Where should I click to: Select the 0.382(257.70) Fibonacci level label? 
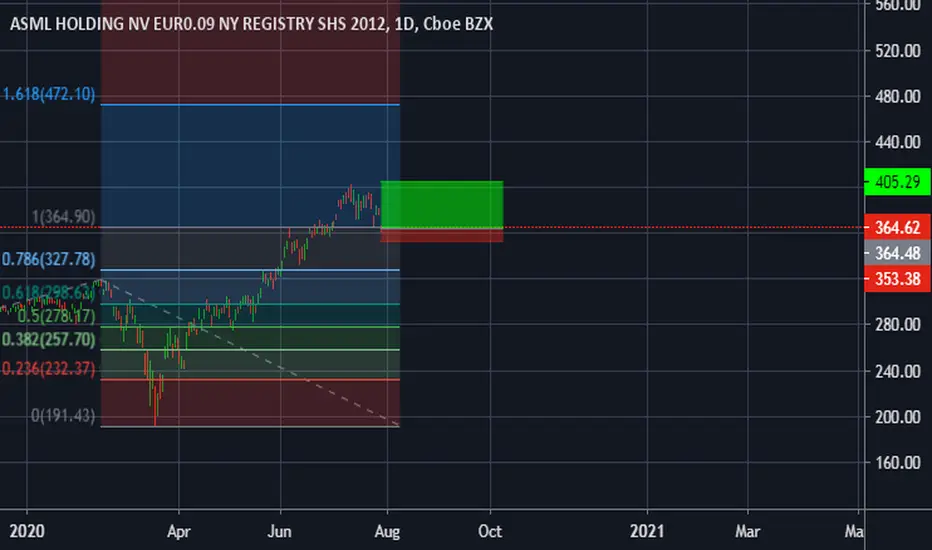click(48, 340)
